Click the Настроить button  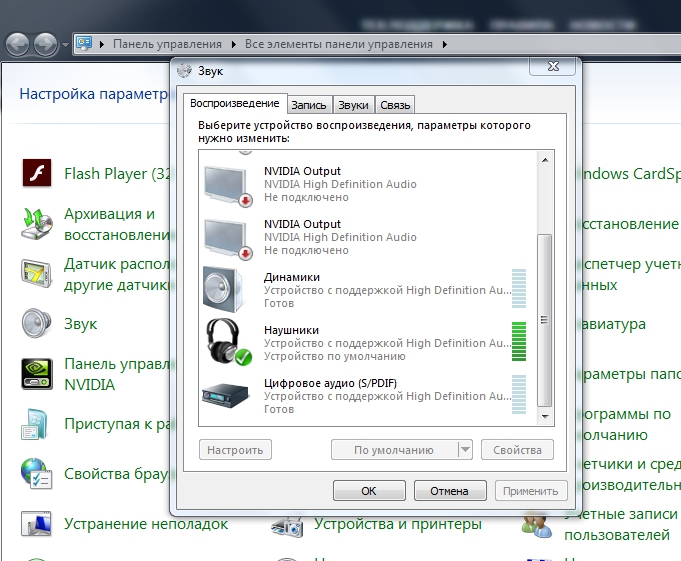tap(235, 450)
